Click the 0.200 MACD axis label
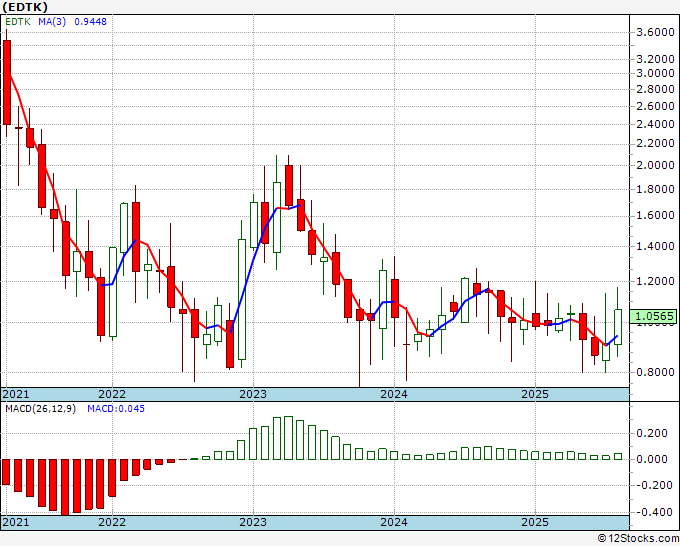This screenshot has width=680, height=546. tap(652, 433)
